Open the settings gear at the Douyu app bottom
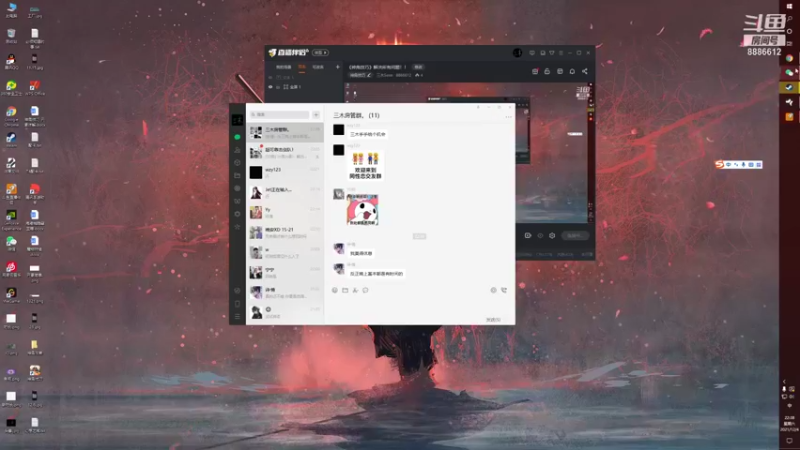The image size is (800, 450). (x=552, y=236)
